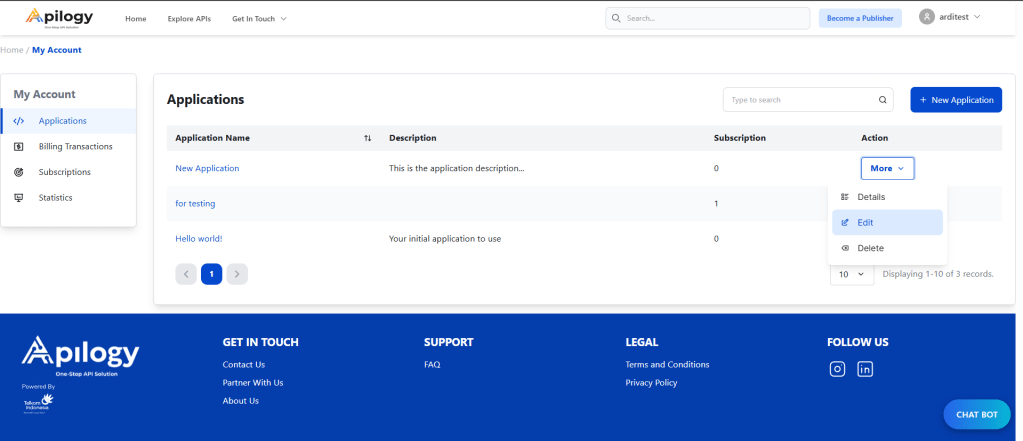Image resolution: width=1023 pixels, height=441 pixels.
Task: Click the Applications code icon in sidebar
Action: (x=18, y=121)
